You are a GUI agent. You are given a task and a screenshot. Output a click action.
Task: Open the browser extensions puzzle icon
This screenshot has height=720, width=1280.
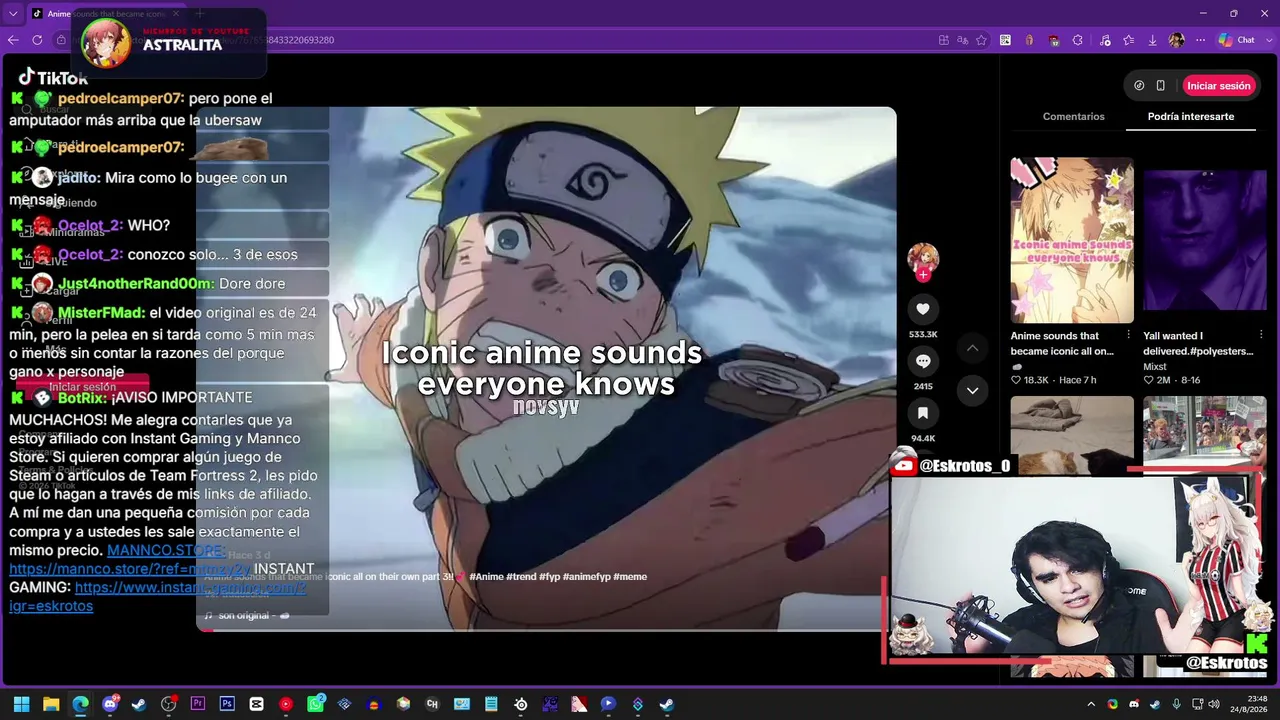pyautogui.click(x=1077, y=40)
